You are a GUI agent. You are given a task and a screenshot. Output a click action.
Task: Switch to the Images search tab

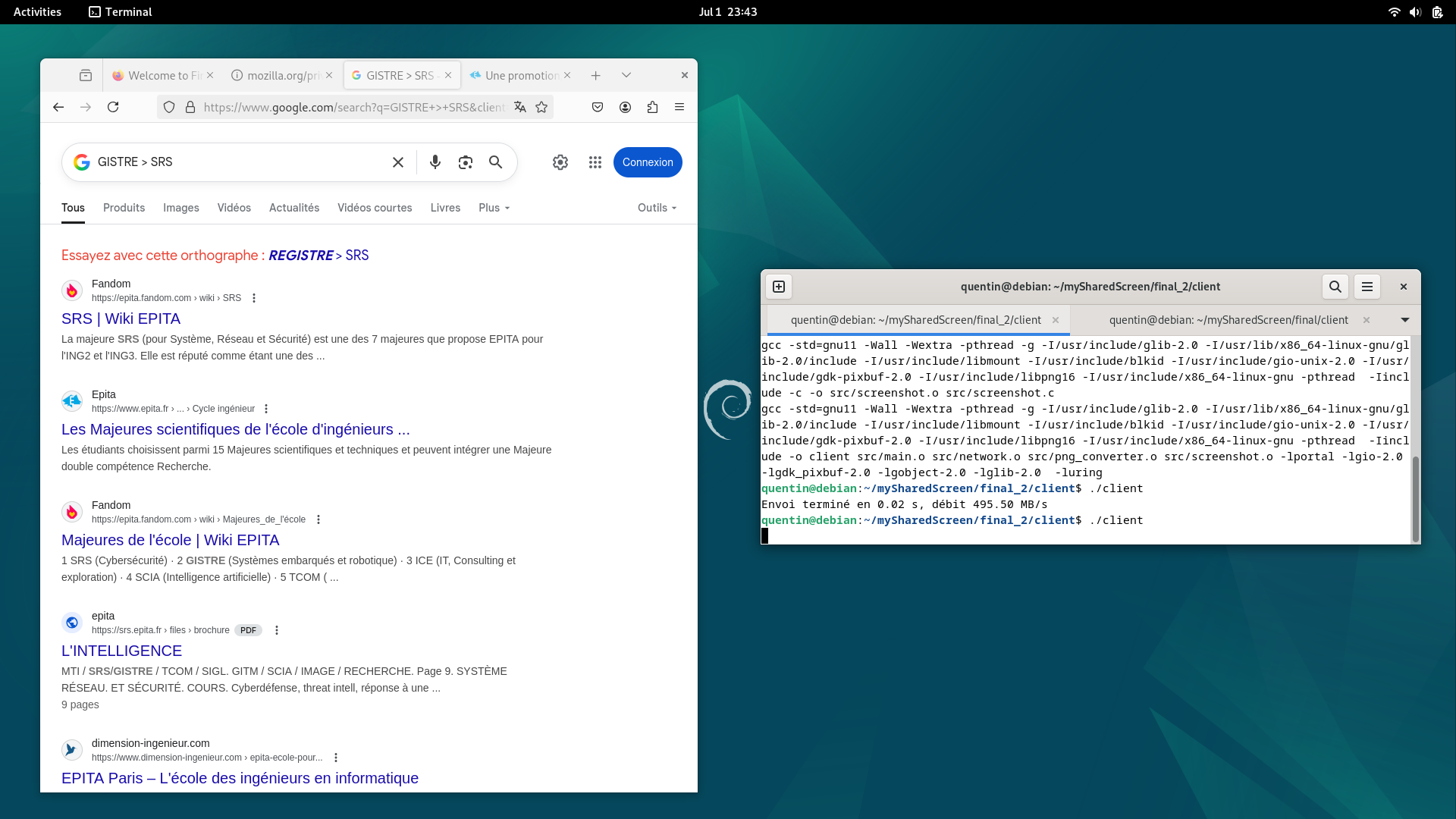pos(181,208)
